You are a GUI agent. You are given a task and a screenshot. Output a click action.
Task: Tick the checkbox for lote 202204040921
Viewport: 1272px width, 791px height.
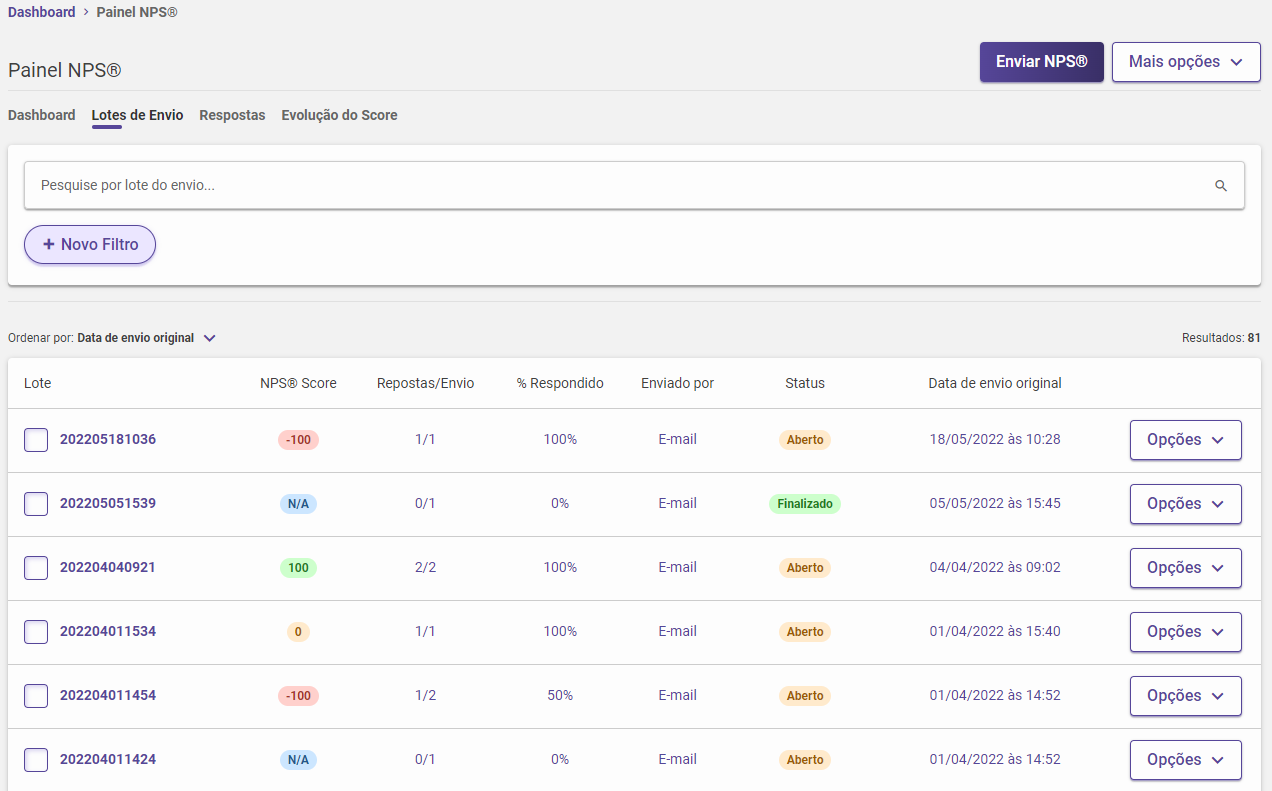(36, 568)
